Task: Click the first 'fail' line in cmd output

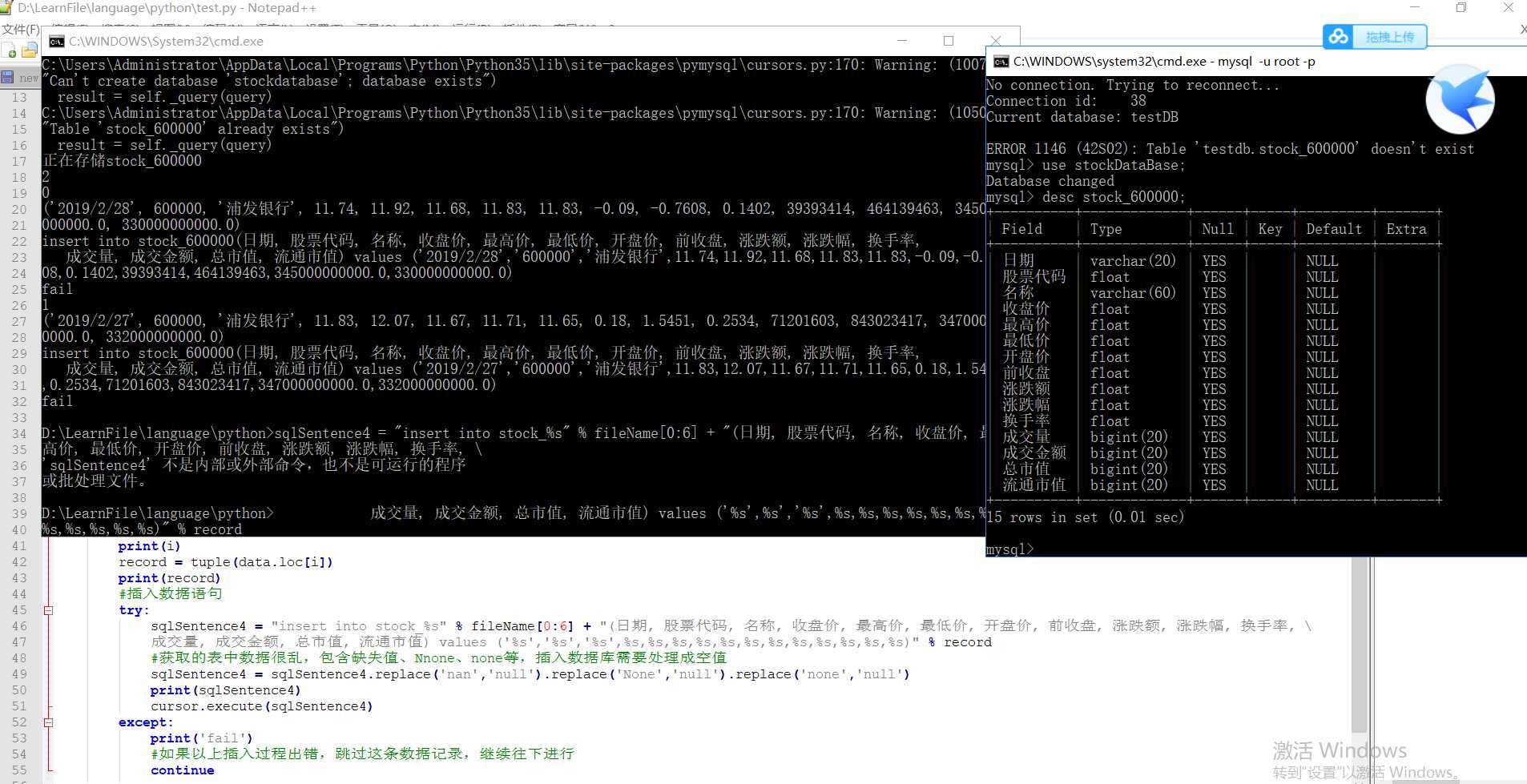Action: click(58, 289)
